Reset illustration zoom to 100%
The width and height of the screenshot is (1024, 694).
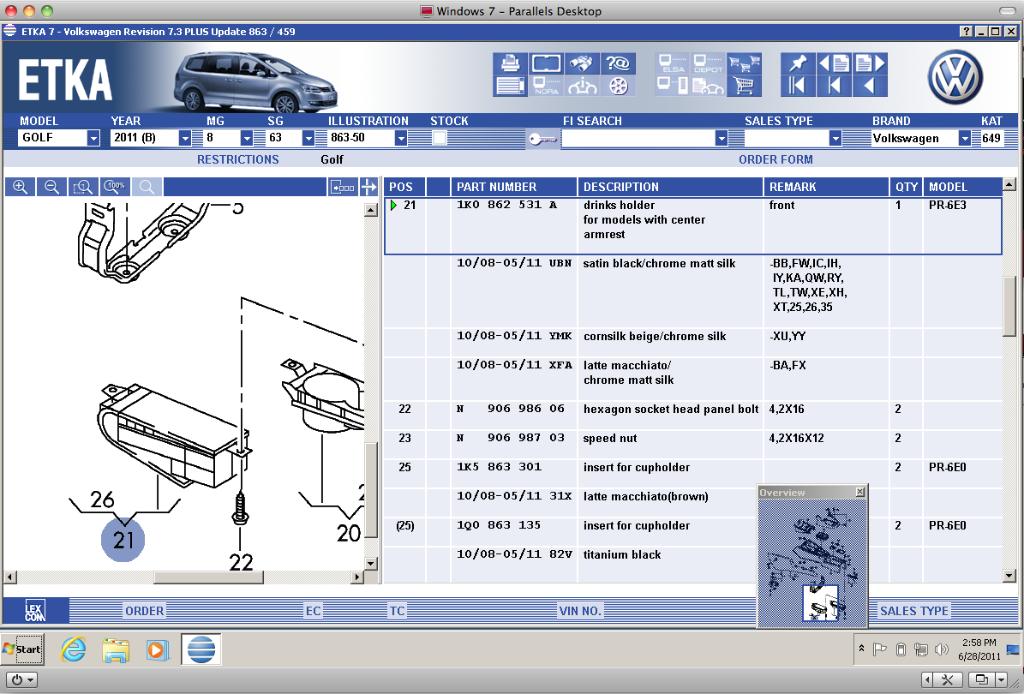(115, 187)
